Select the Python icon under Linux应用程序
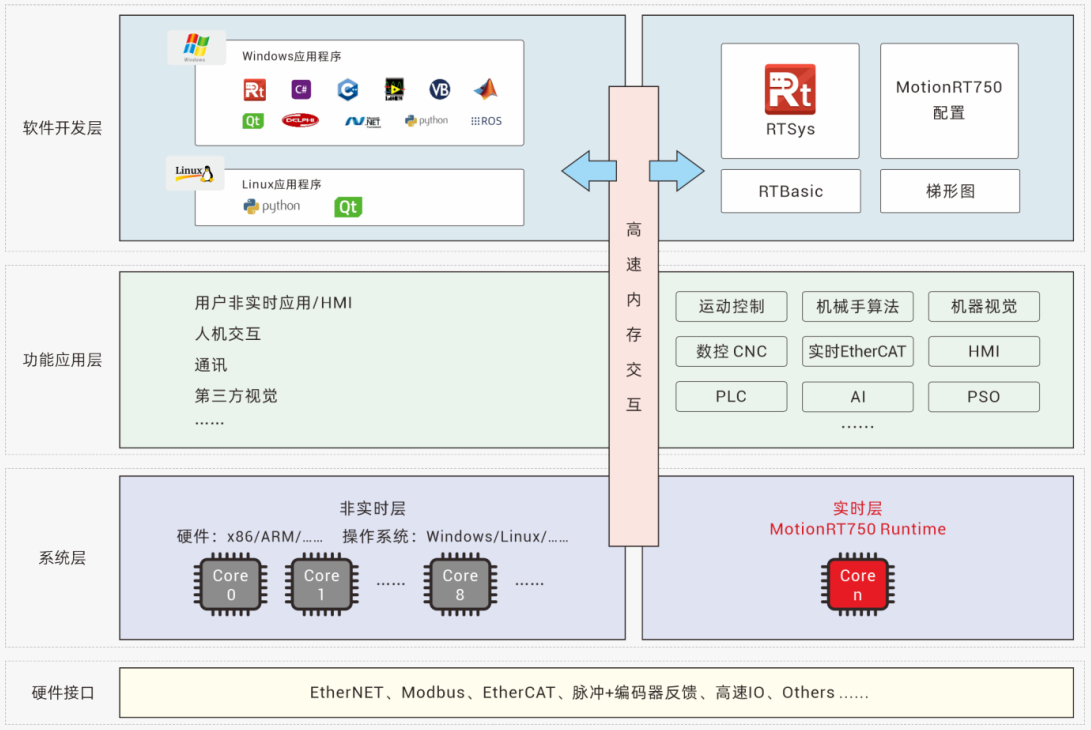The height and width of the screenshot is (730, 1091). pyautogui.click(x=270, y=206)
